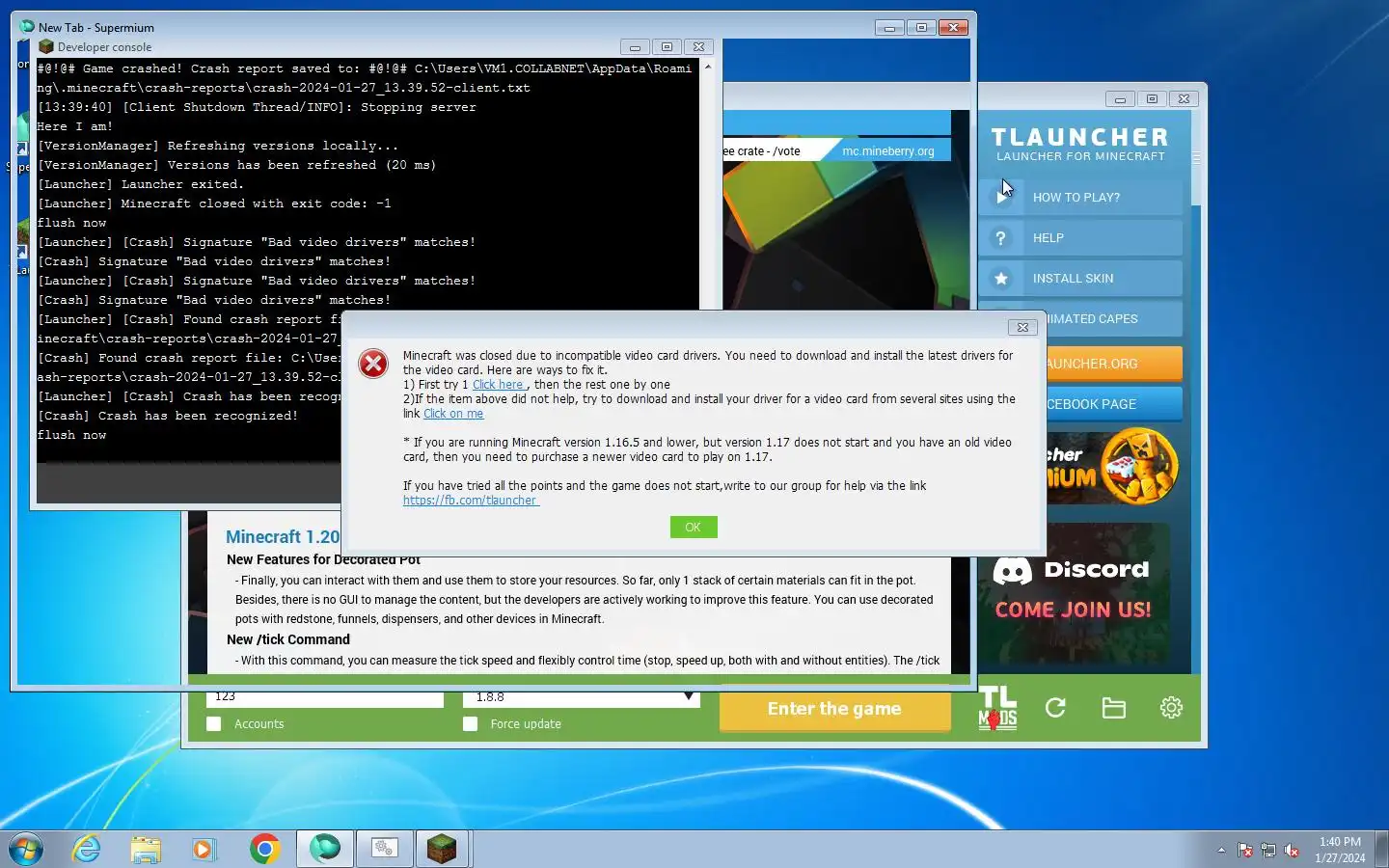1389x868 pixels.
Task: Show hidden system tray icons arrow
Action: [1221, 850]
